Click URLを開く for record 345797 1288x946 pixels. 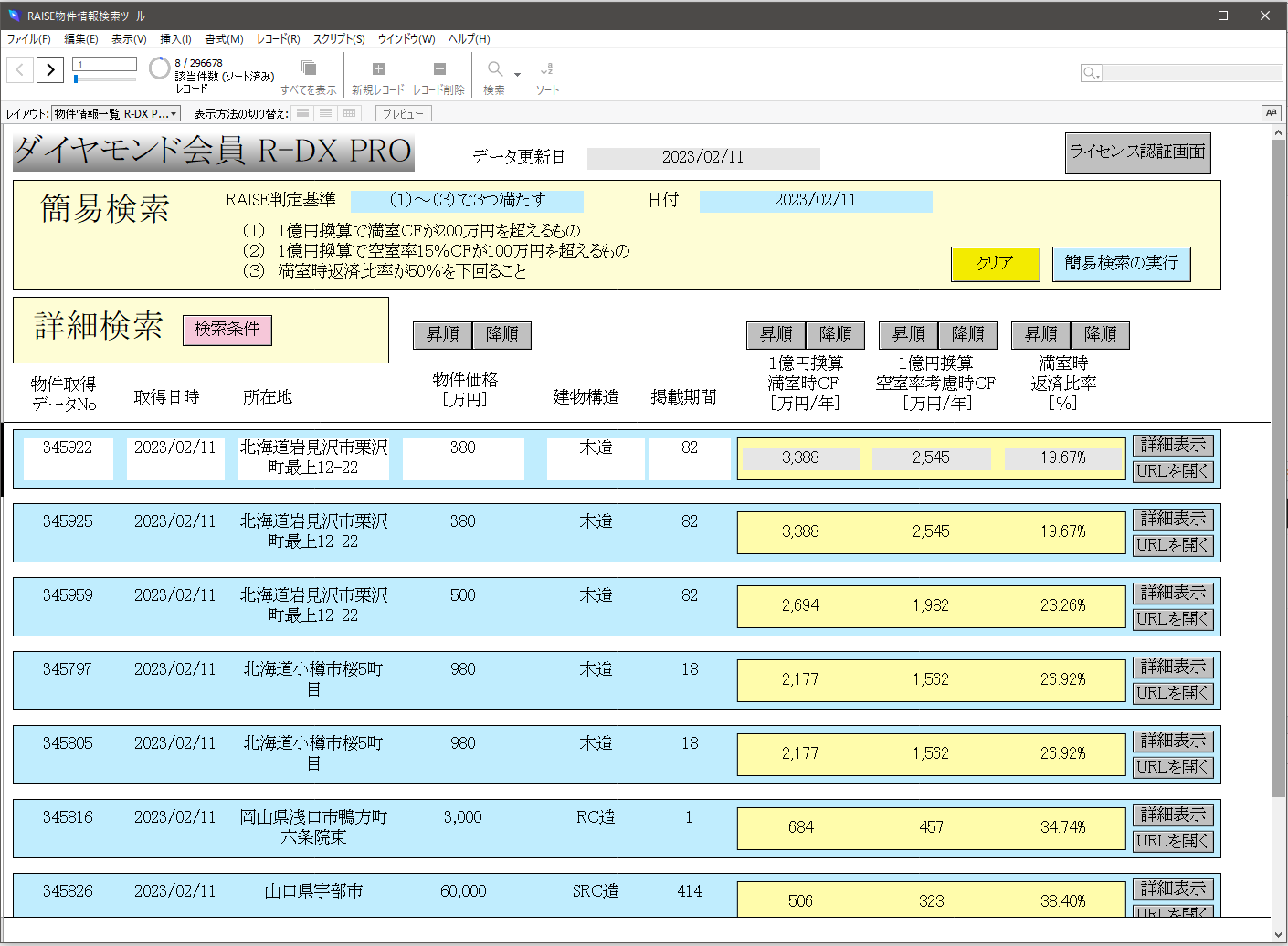tap(1173, 693)
